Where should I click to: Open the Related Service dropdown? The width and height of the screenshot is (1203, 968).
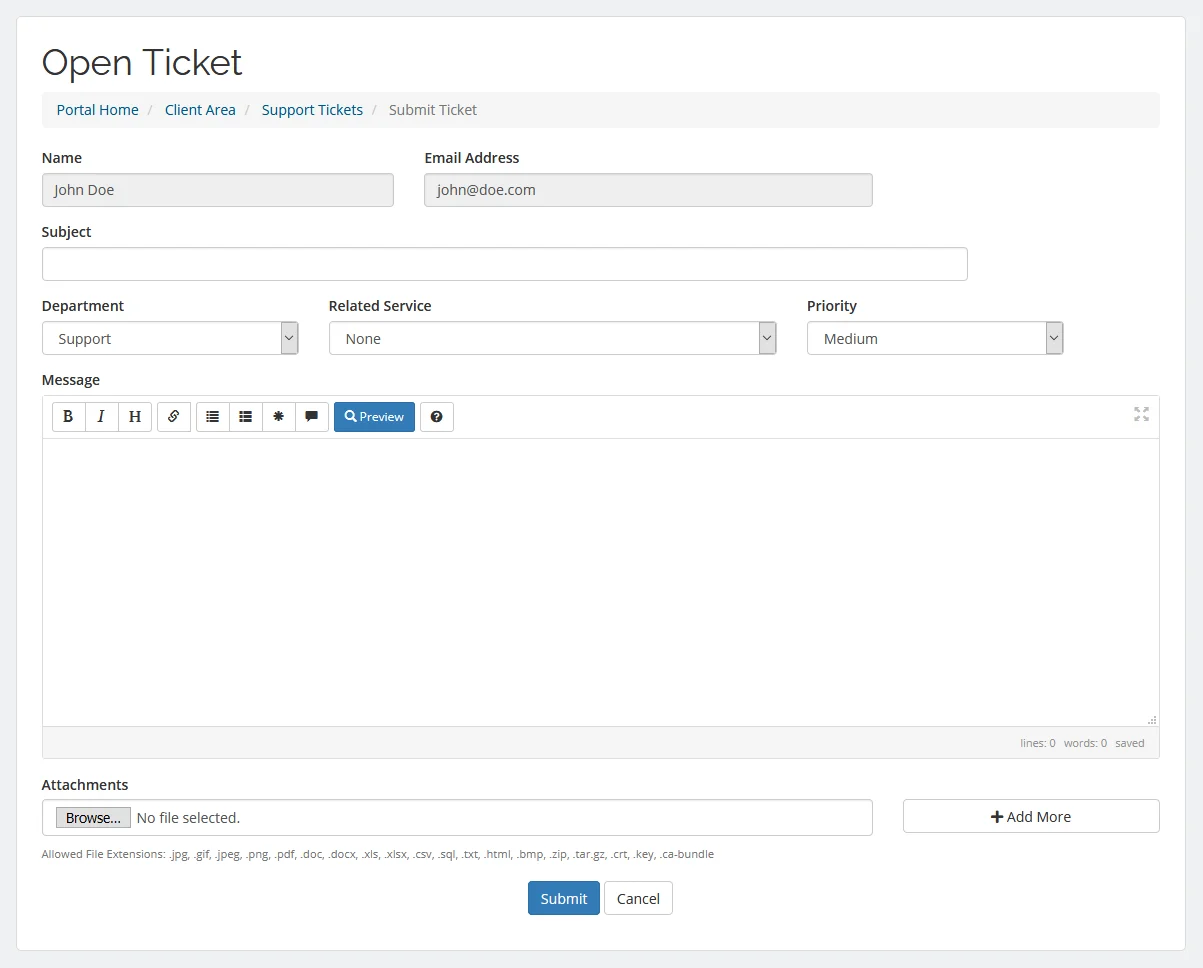tap(552, 338)
